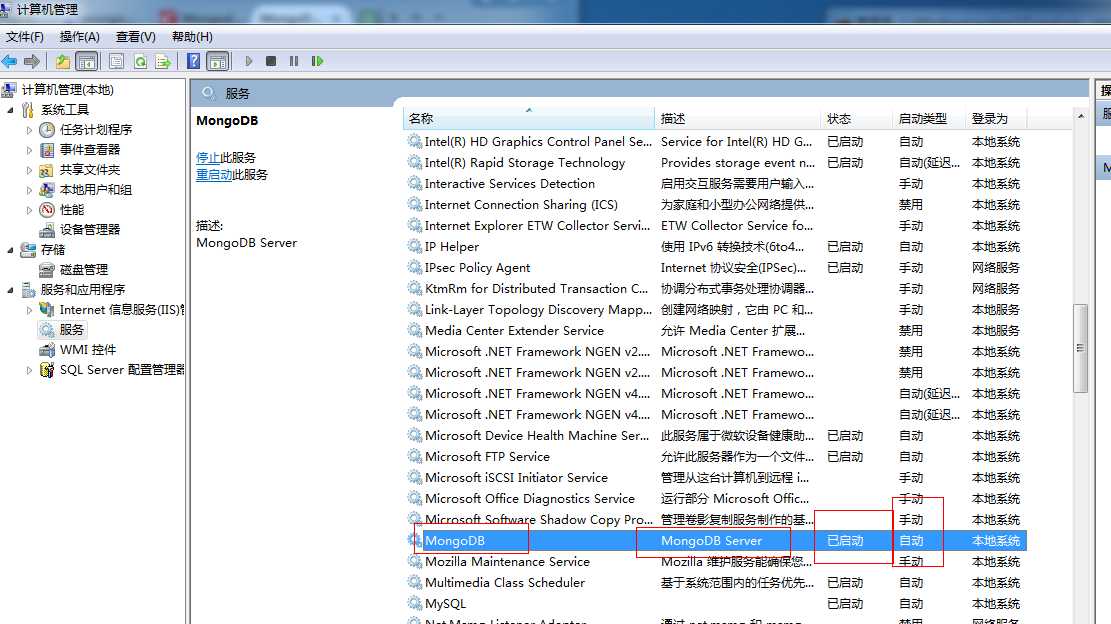The height and width of the screenshot is (624, 1111).
Task: Select Internet Connection Sharing (ICS) row
Action: 716,205
